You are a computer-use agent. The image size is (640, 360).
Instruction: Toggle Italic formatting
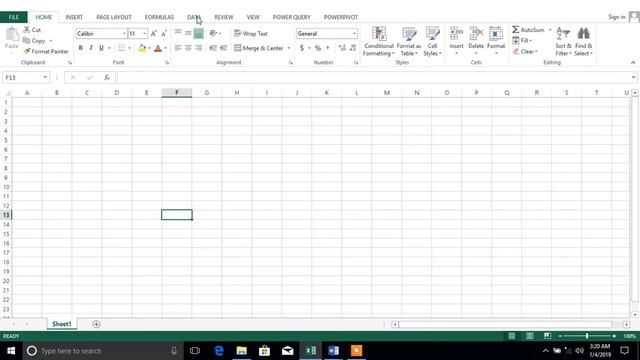coord(91,48)
